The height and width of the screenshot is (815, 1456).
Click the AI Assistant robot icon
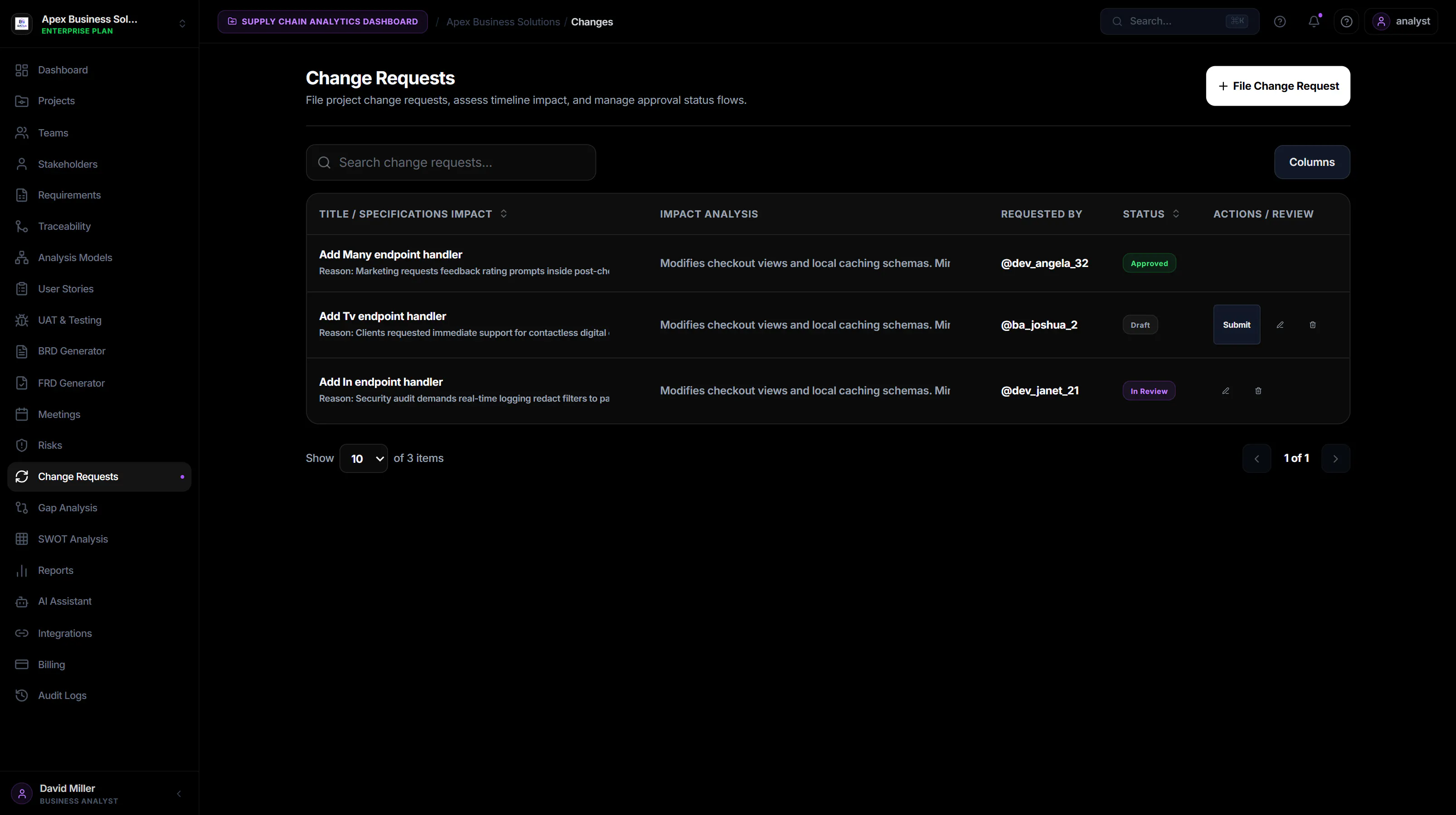pyautogui.click(x=21, y=602)
